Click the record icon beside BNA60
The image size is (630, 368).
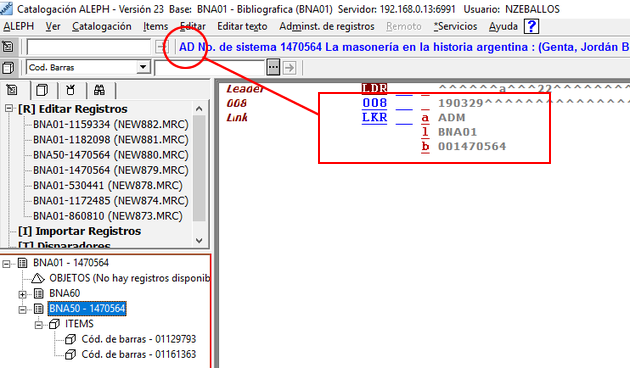[x=39, y=294]
